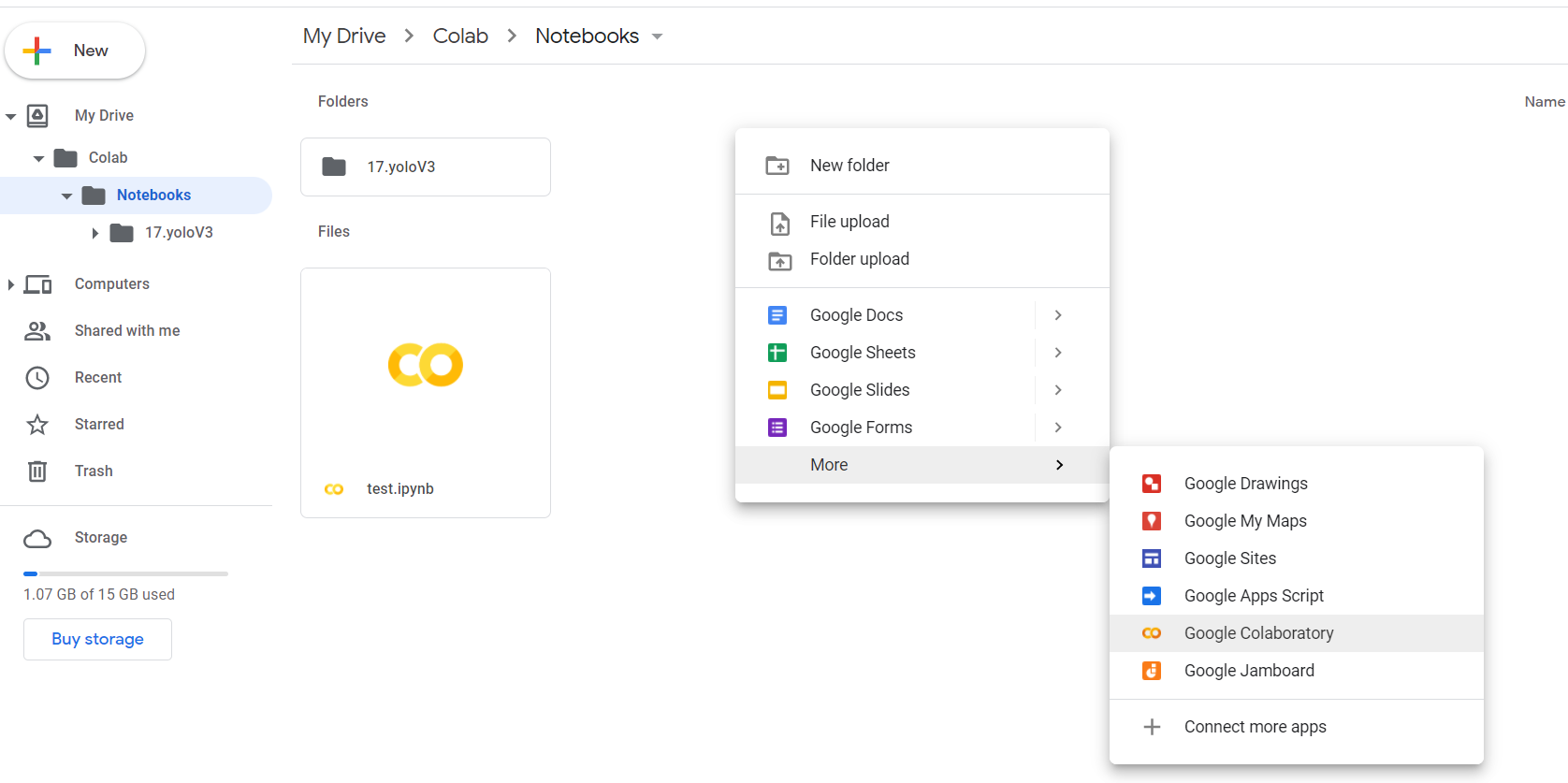Viewport: 1568px width, 783px height.
Task: Click the blue Google Docs icon
Action: [777, 315]
